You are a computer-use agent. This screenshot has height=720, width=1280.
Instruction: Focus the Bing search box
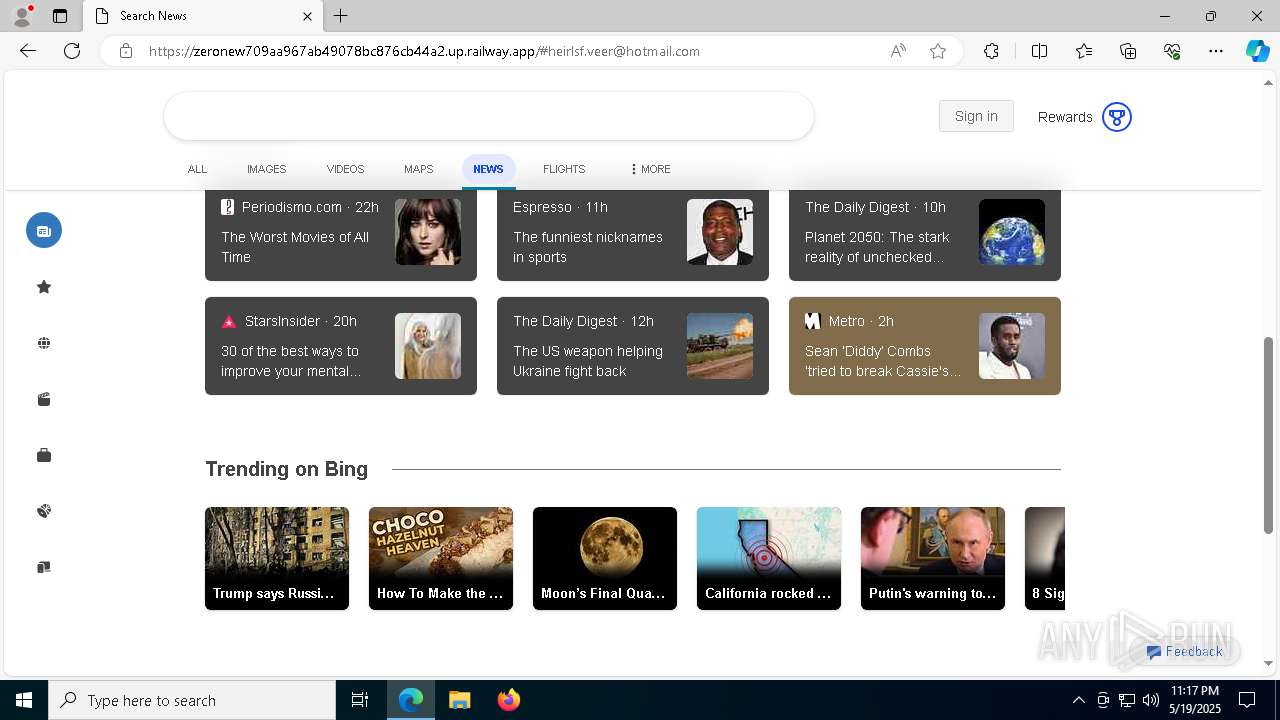pos(489,116)
